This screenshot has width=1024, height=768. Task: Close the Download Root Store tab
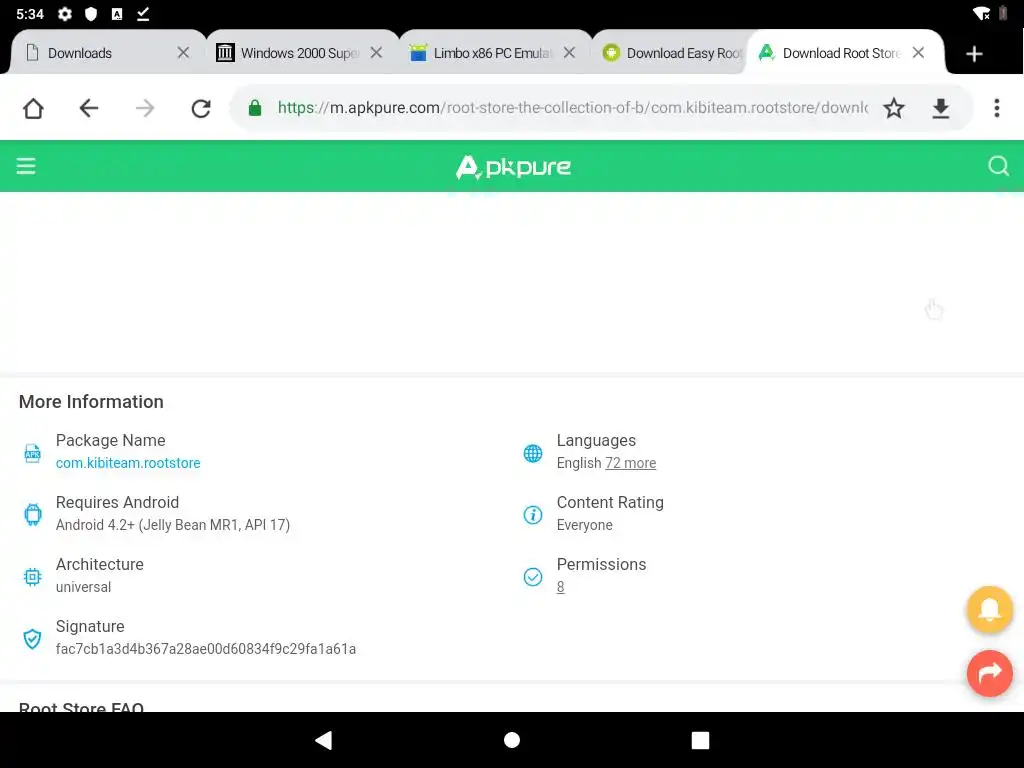(918, 53)
